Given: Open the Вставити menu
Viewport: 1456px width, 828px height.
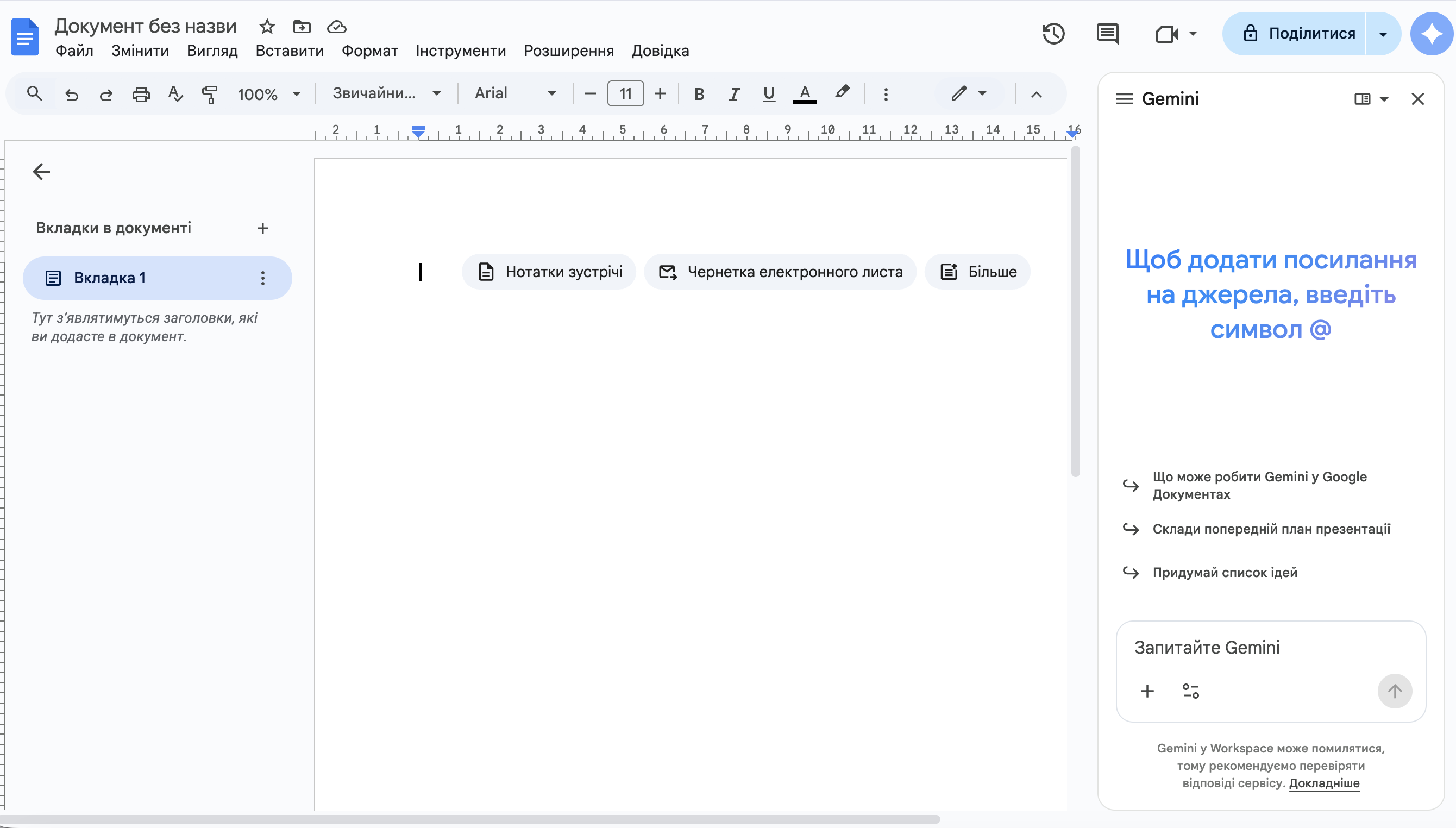Looking at the screenshot, I should (290, 51).
